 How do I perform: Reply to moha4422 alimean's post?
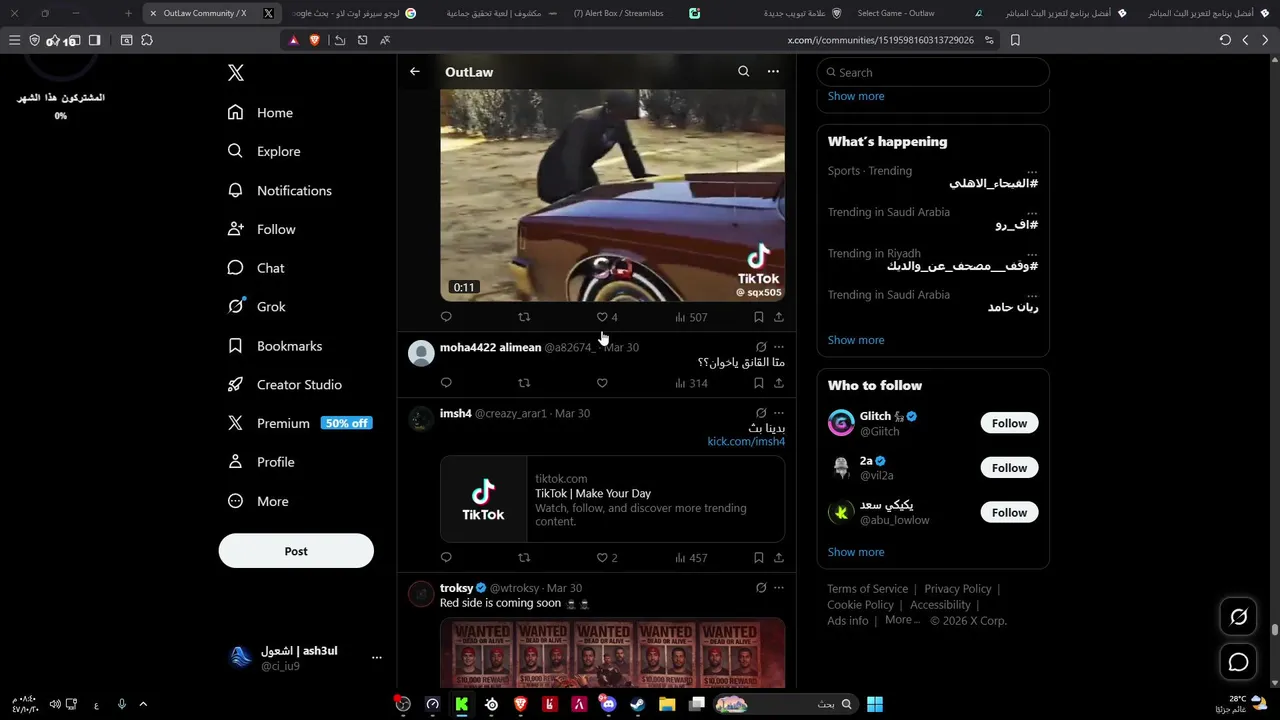tap(446, 383)
